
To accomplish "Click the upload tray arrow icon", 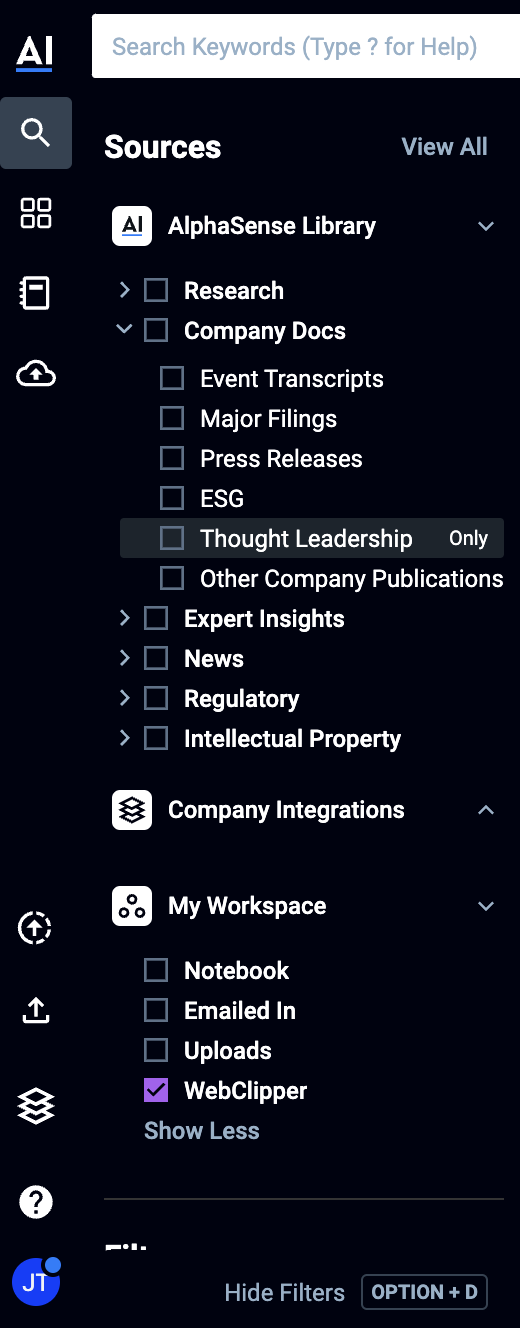I will (36, 1011).
